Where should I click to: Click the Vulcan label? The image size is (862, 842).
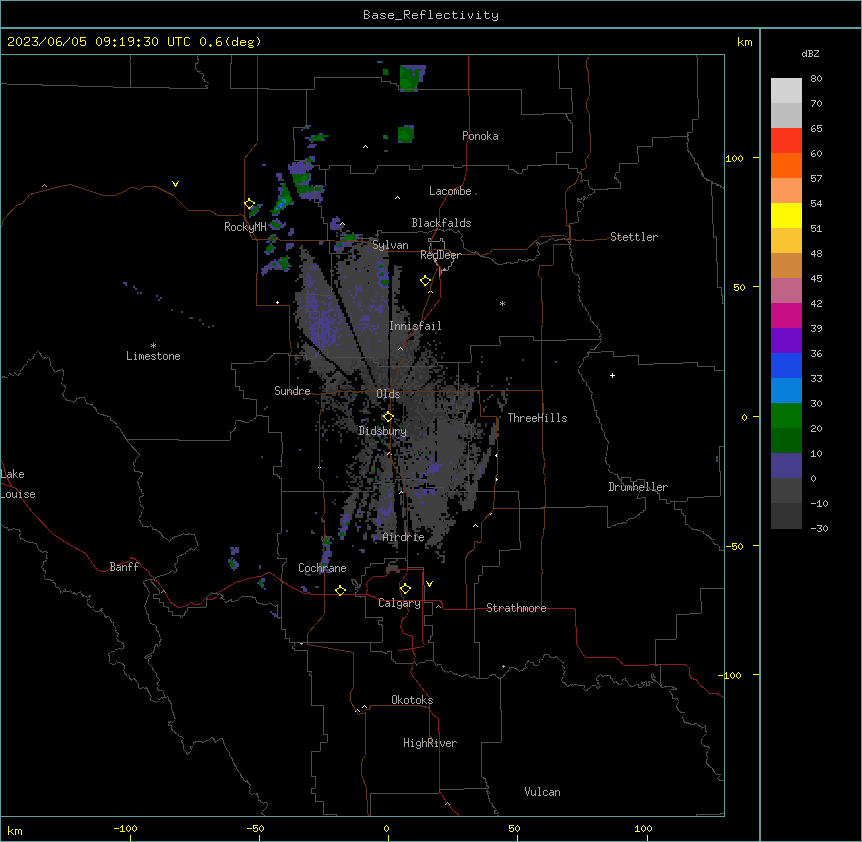pos(543,792)
